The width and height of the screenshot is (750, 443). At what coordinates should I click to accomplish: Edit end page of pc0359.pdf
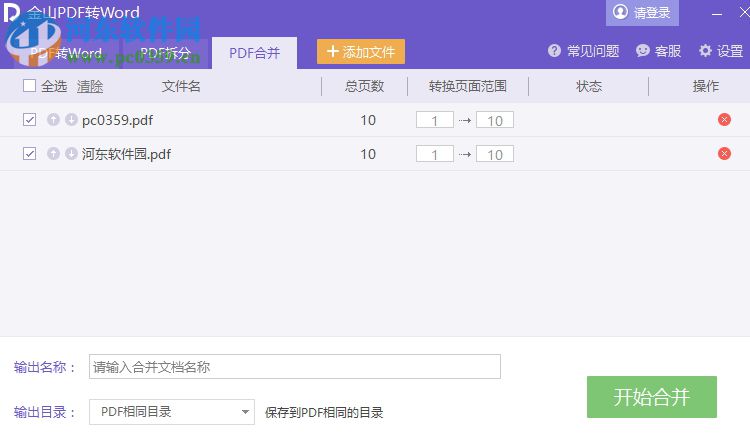pyautogui.click(x=495, y=120)
